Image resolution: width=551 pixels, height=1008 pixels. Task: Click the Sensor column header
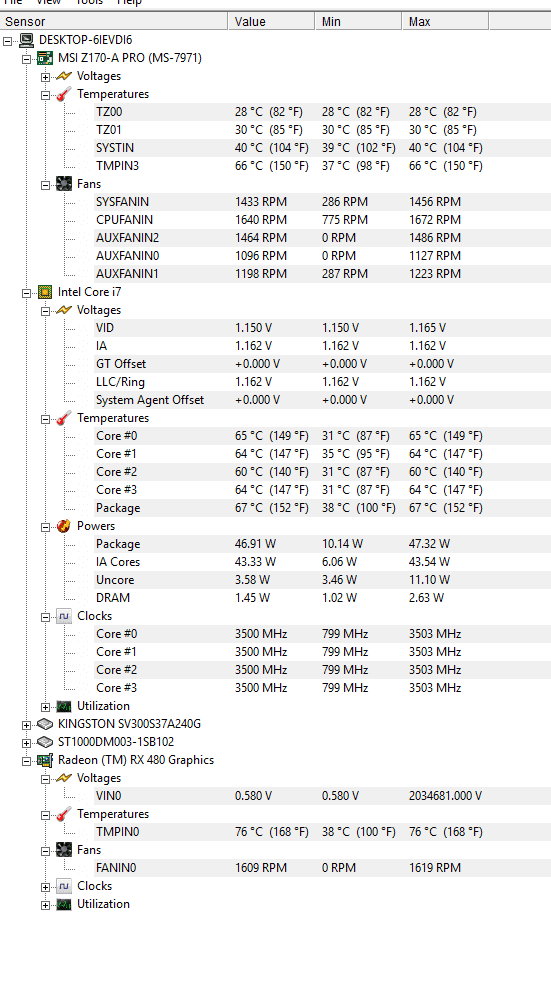[114, 21]
